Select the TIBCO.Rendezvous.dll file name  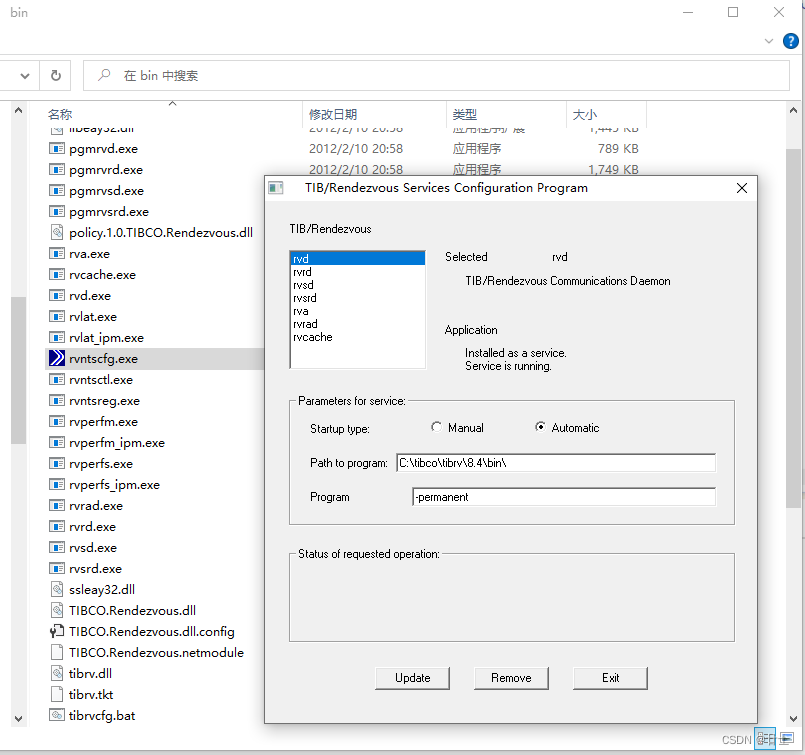coord(132,610)
